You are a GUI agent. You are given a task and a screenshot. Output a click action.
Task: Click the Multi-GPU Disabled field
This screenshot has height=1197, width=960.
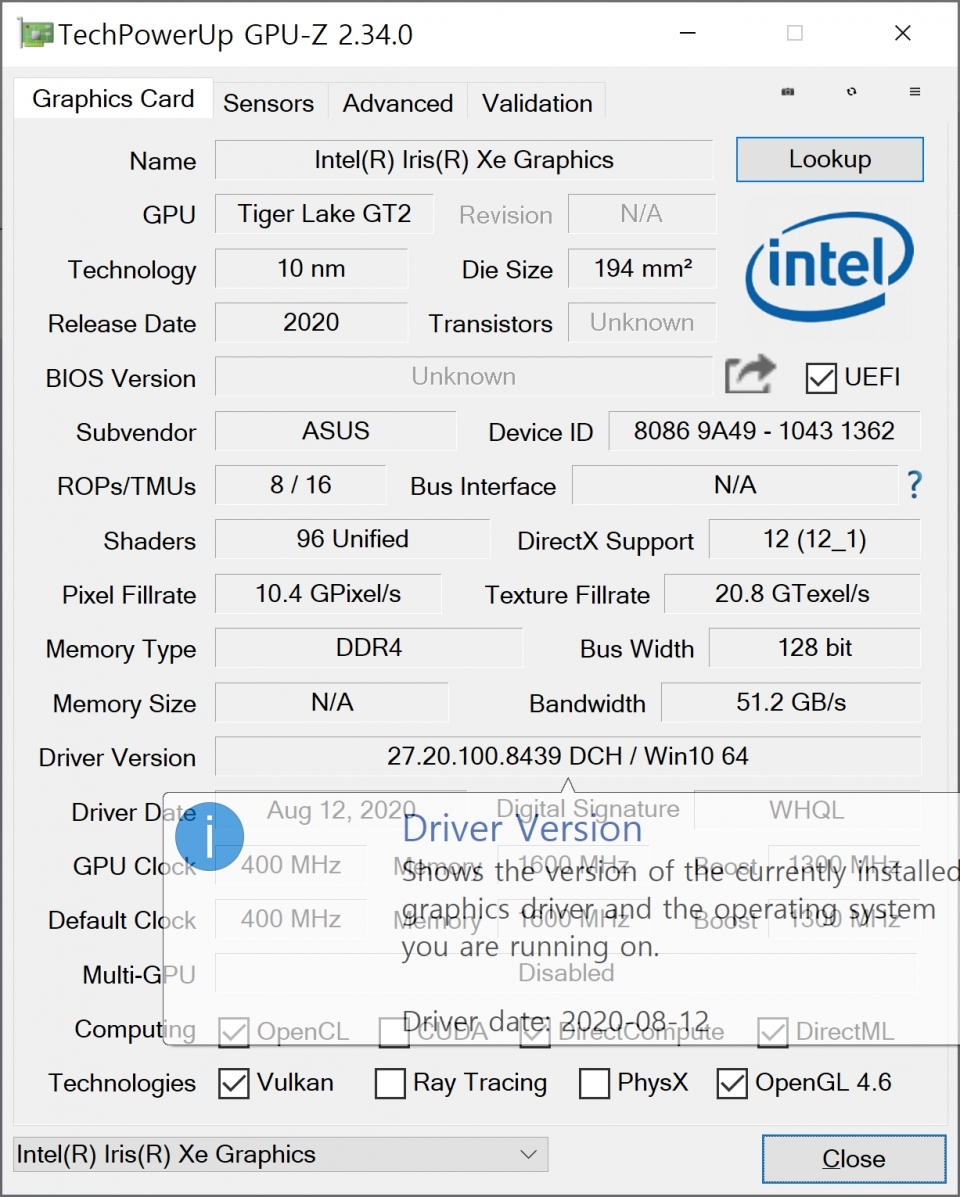click(566, 973)
